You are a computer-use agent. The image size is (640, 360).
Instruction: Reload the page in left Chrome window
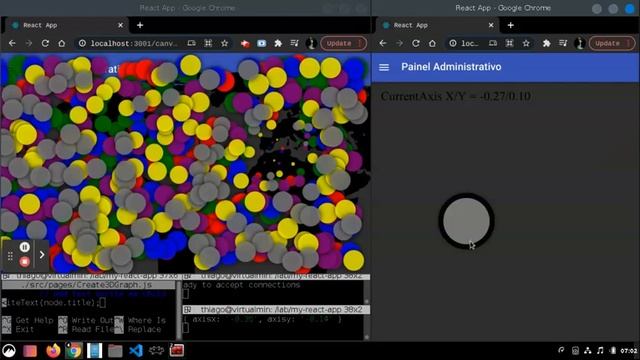pos(45,43)
